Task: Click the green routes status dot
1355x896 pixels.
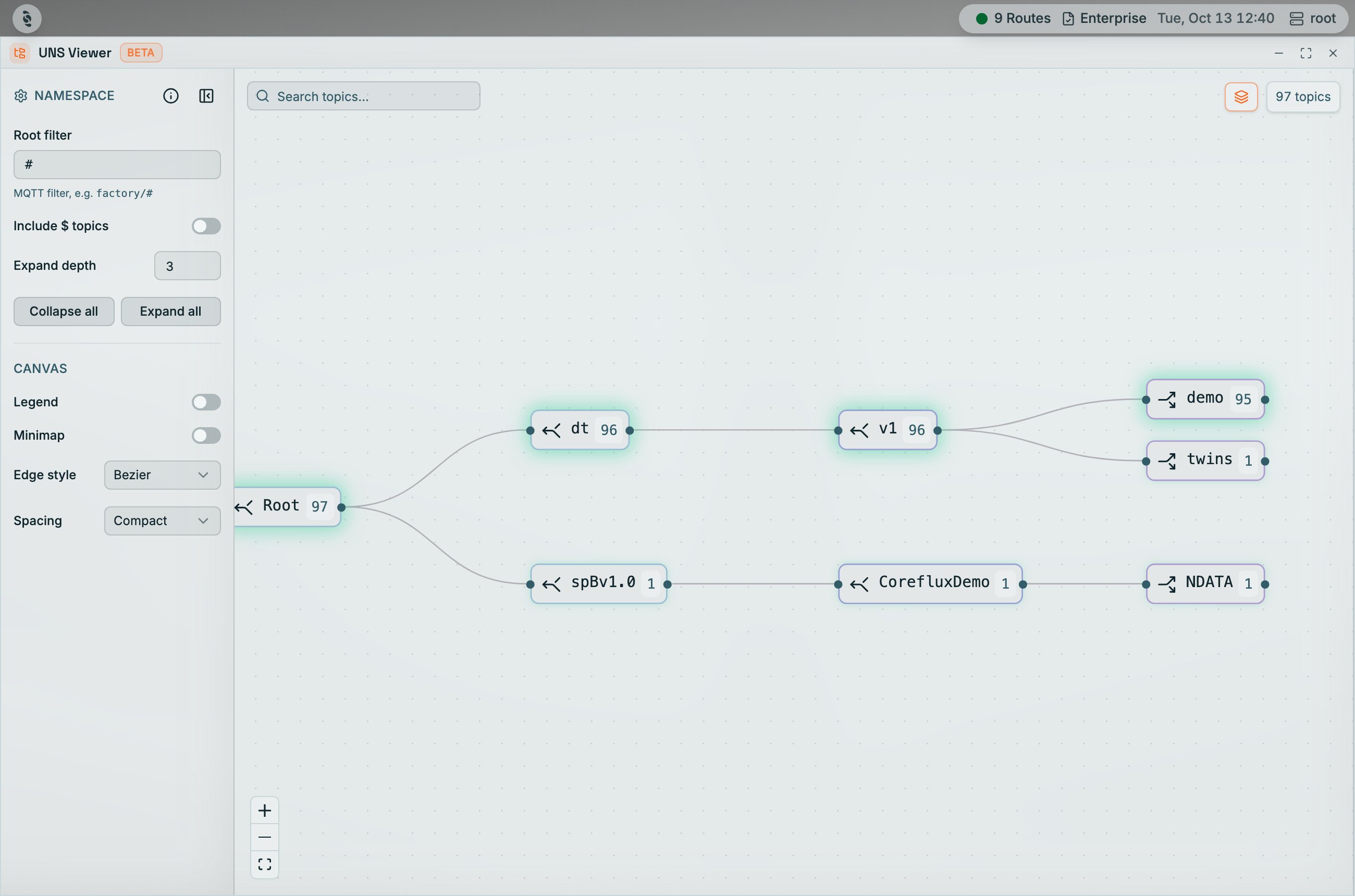Action: [x=982, y=19]
